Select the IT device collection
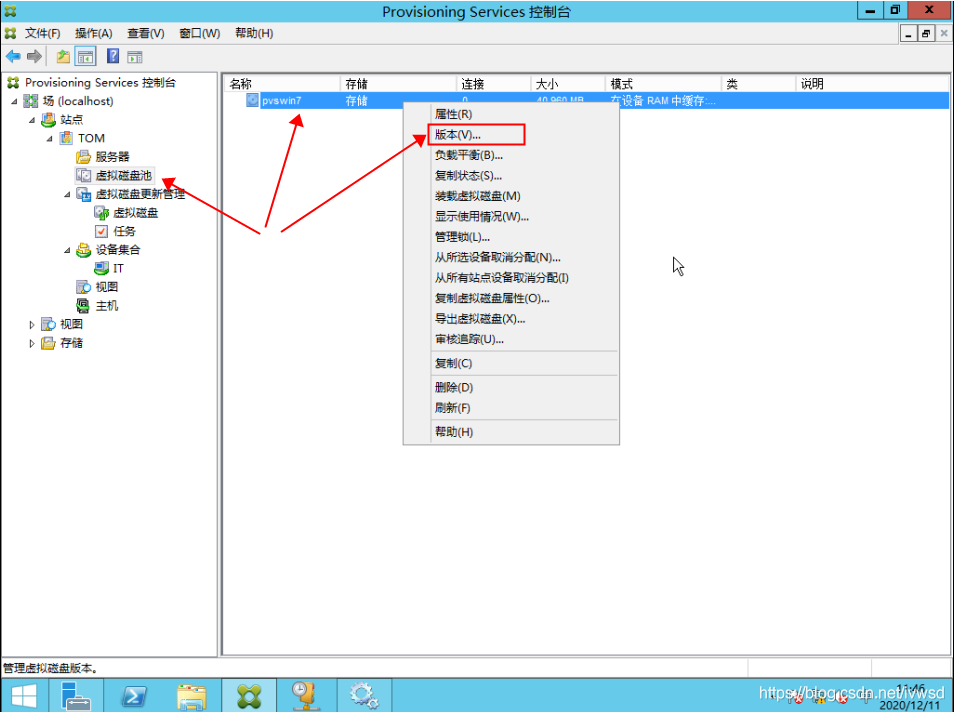The image size is (954, 712). point(118,268)
